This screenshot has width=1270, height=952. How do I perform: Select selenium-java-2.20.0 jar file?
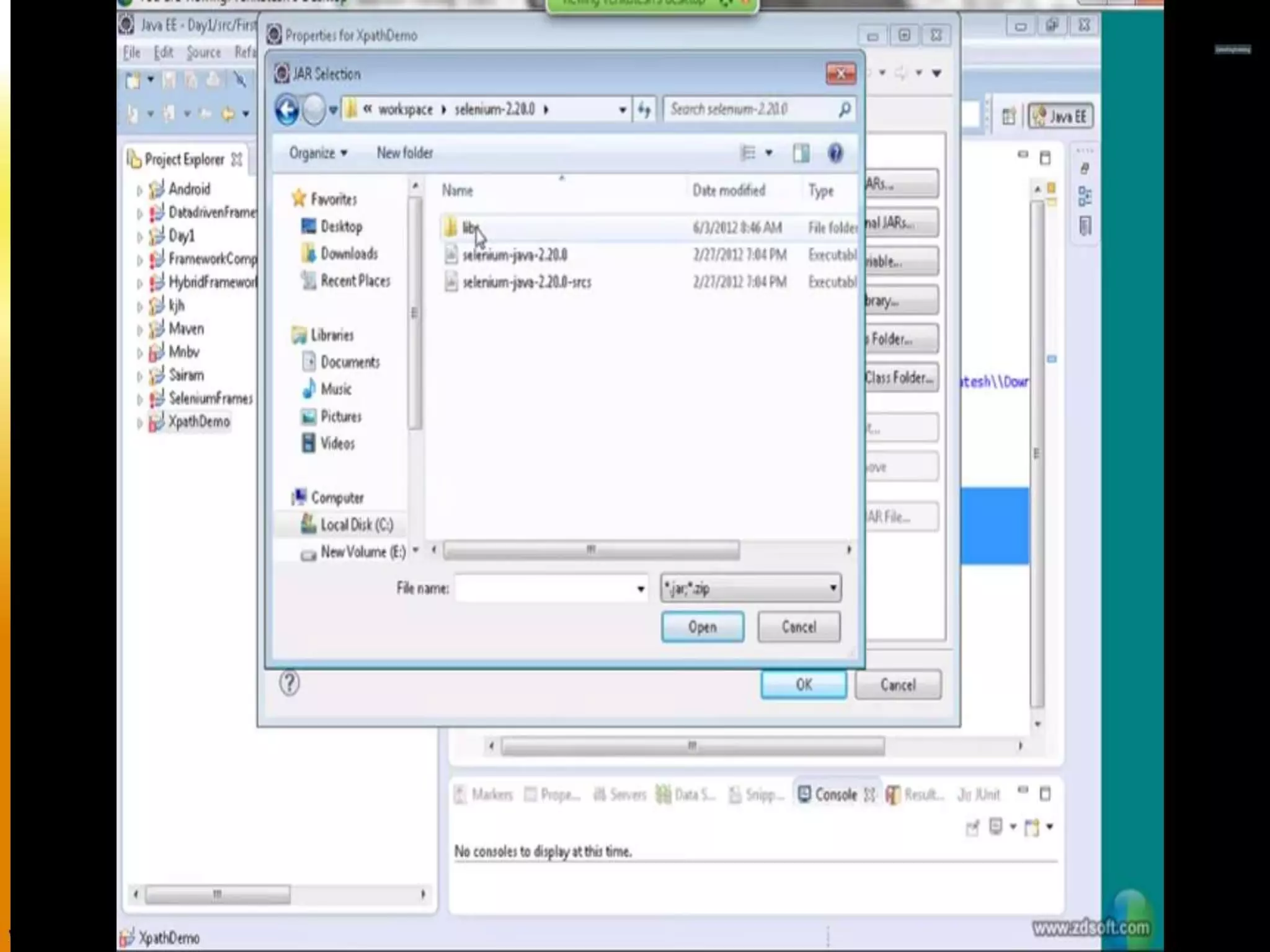(x=514, y=255)
